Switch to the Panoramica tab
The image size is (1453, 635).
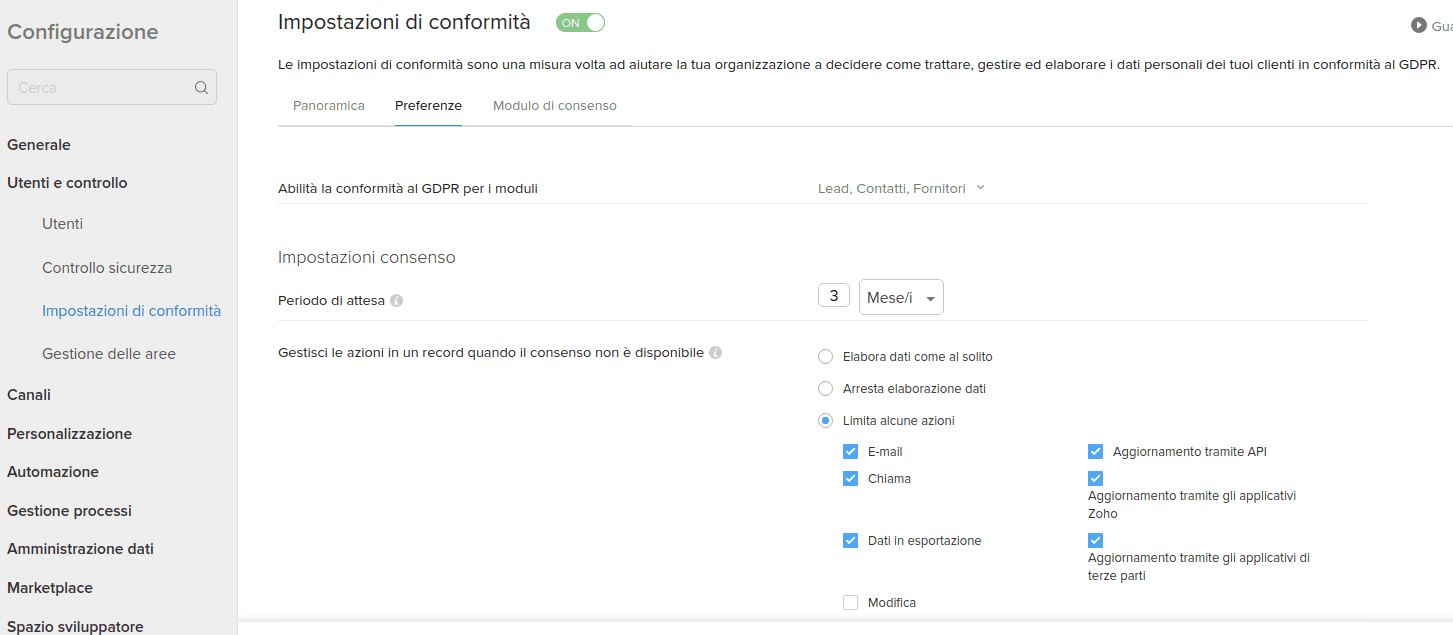pos(328,106)
